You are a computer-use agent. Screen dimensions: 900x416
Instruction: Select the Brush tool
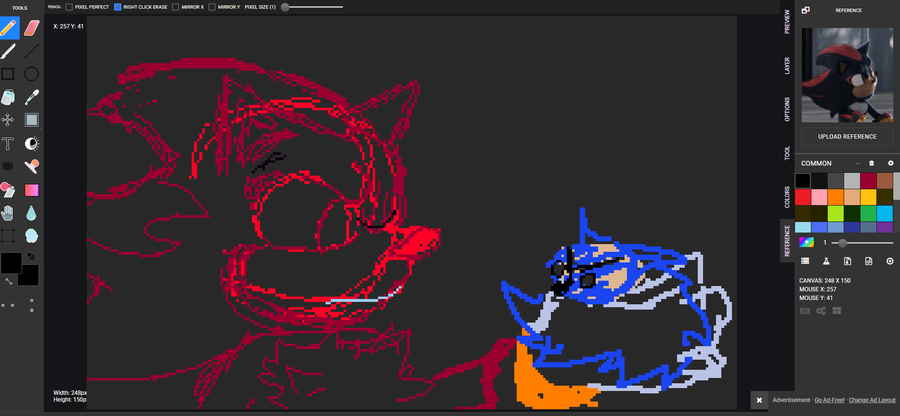pyautogui.click(x=8, y=51)
